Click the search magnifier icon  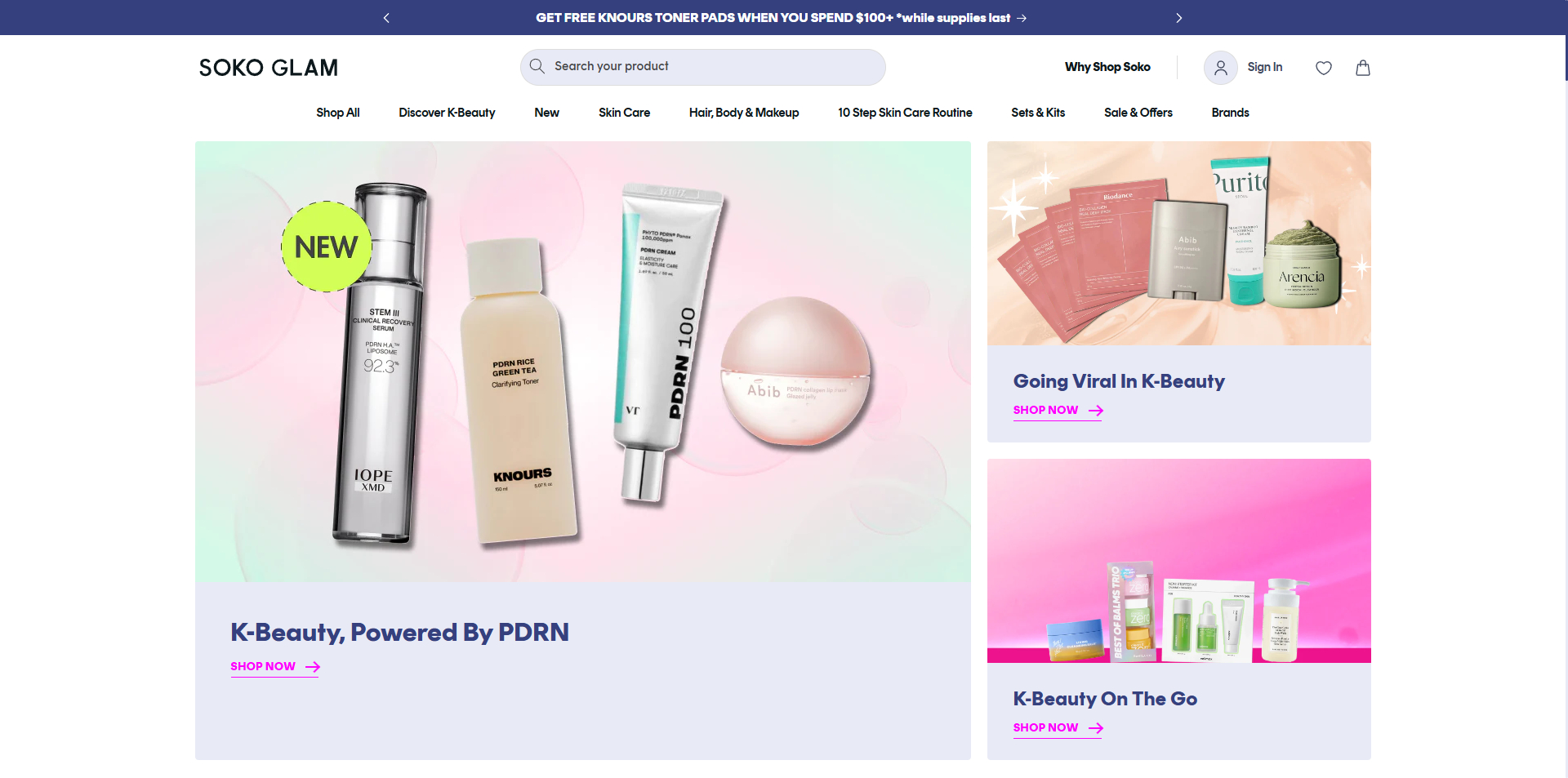coord(537,66)
